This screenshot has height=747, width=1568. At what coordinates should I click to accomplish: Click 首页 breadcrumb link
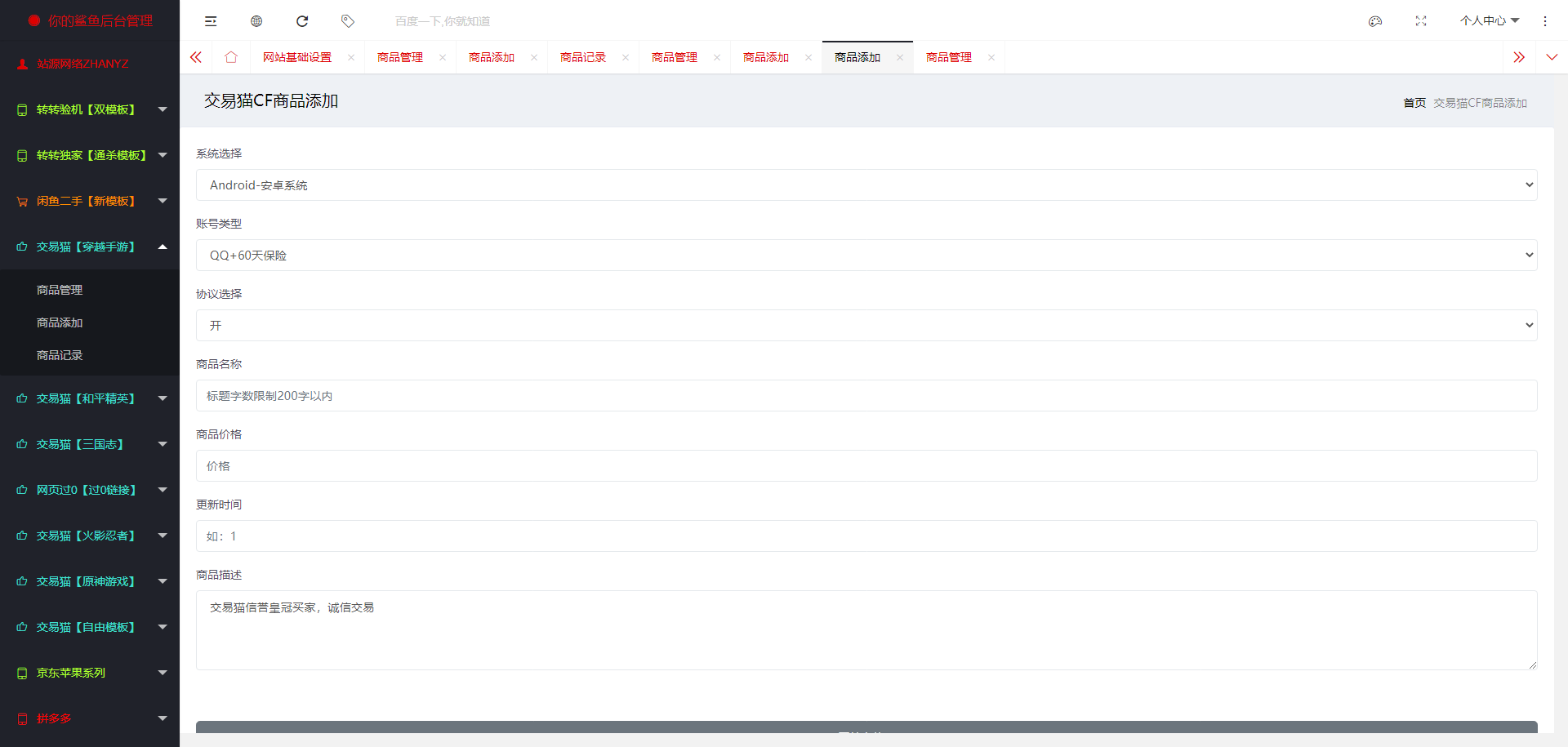coord(1414,103)
